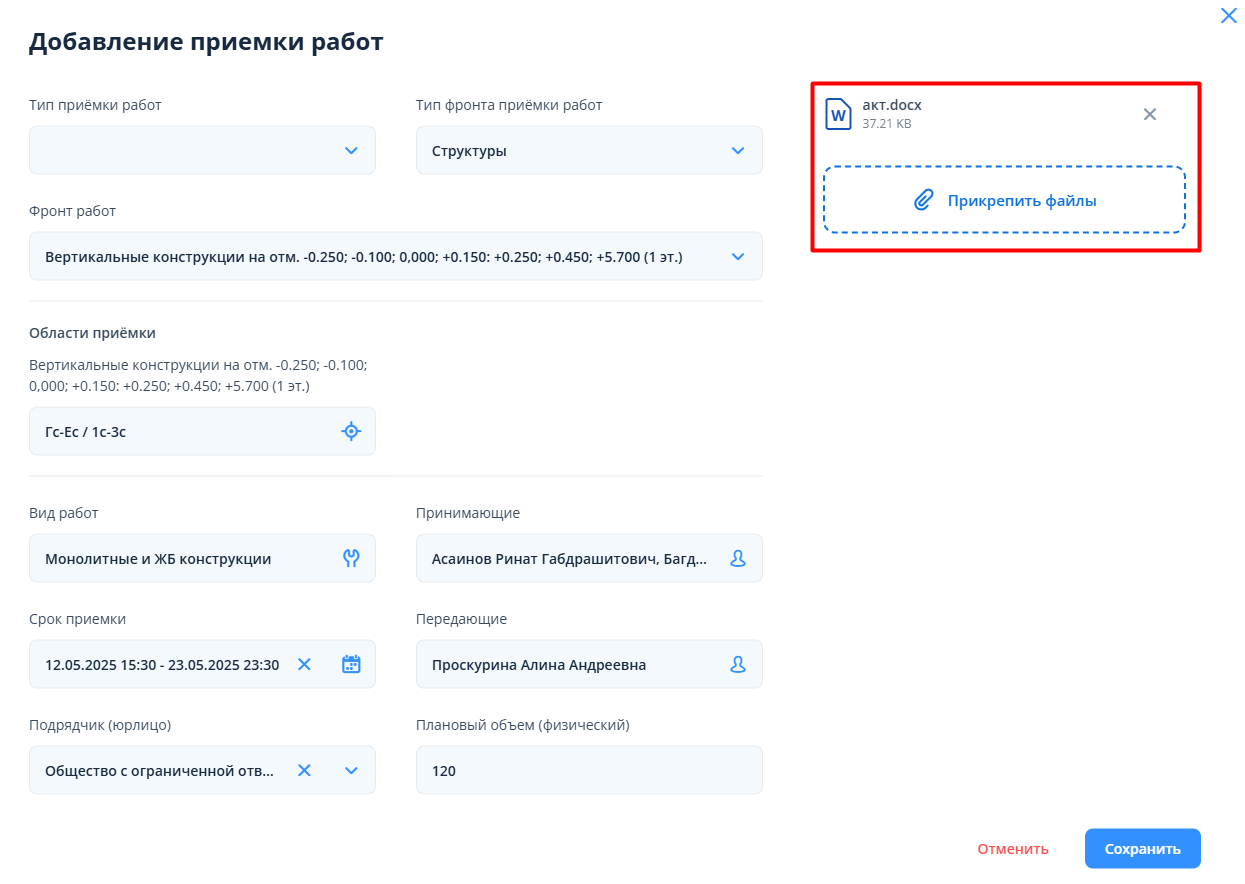Viewport: 1245px width, 884px height.
Task: Click the Отменить link
Action: pos(1013,849)
